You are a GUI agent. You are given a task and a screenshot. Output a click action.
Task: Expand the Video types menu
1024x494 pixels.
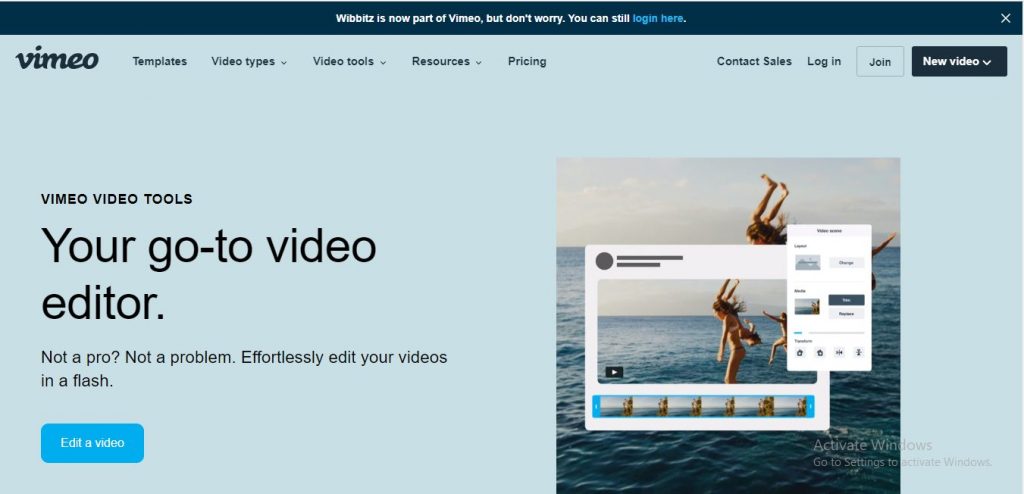[x=249, y=61]
